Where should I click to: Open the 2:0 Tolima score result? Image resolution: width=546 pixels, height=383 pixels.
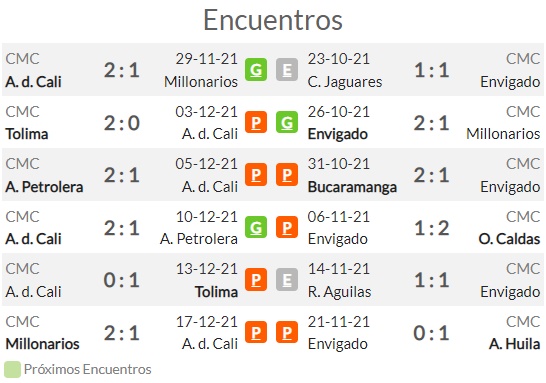coord(122,123)
